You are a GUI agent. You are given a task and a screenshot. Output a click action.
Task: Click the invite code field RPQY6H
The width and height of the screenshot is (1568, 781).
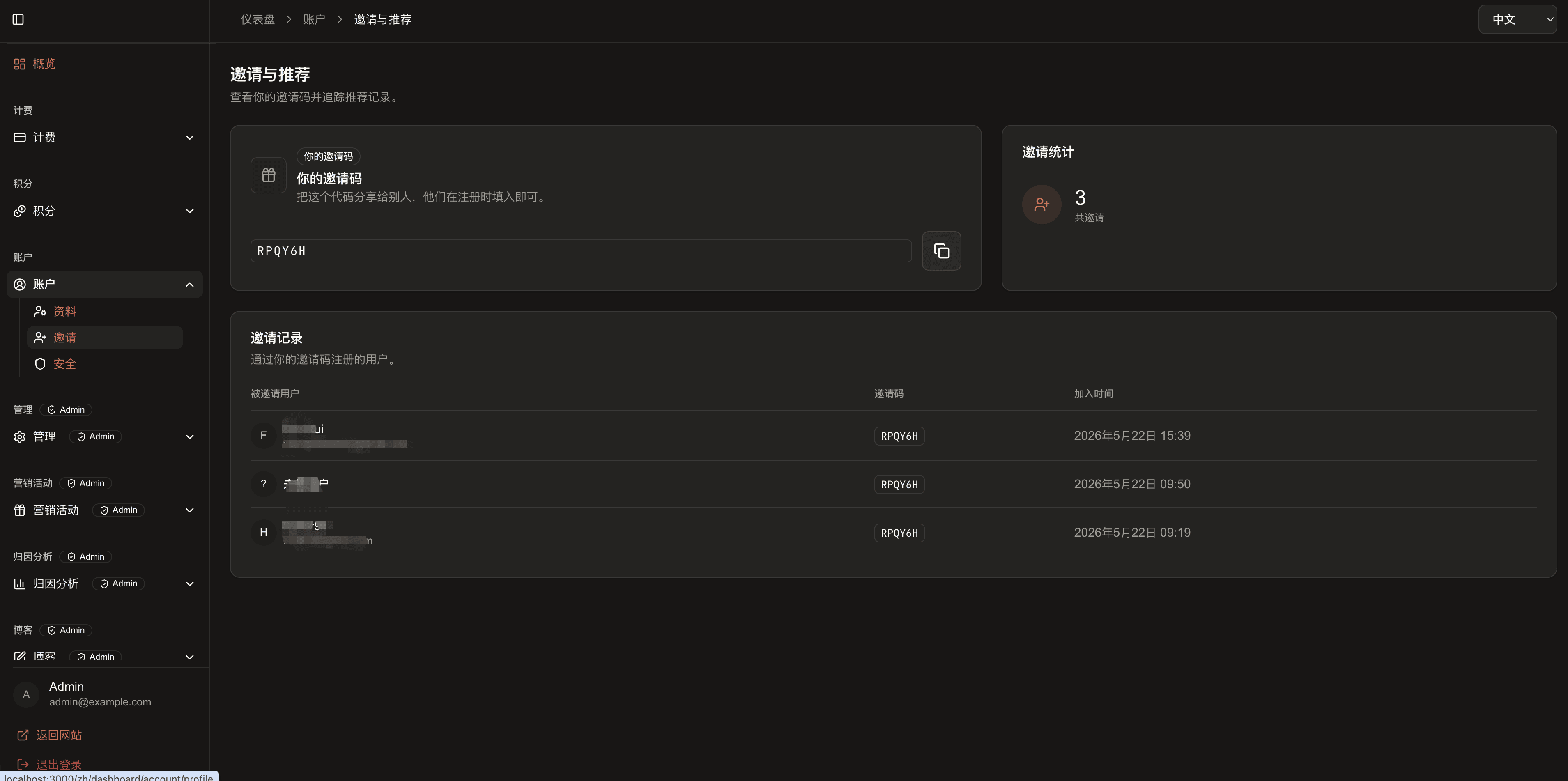pyautogui.click(x=581, y=251)
